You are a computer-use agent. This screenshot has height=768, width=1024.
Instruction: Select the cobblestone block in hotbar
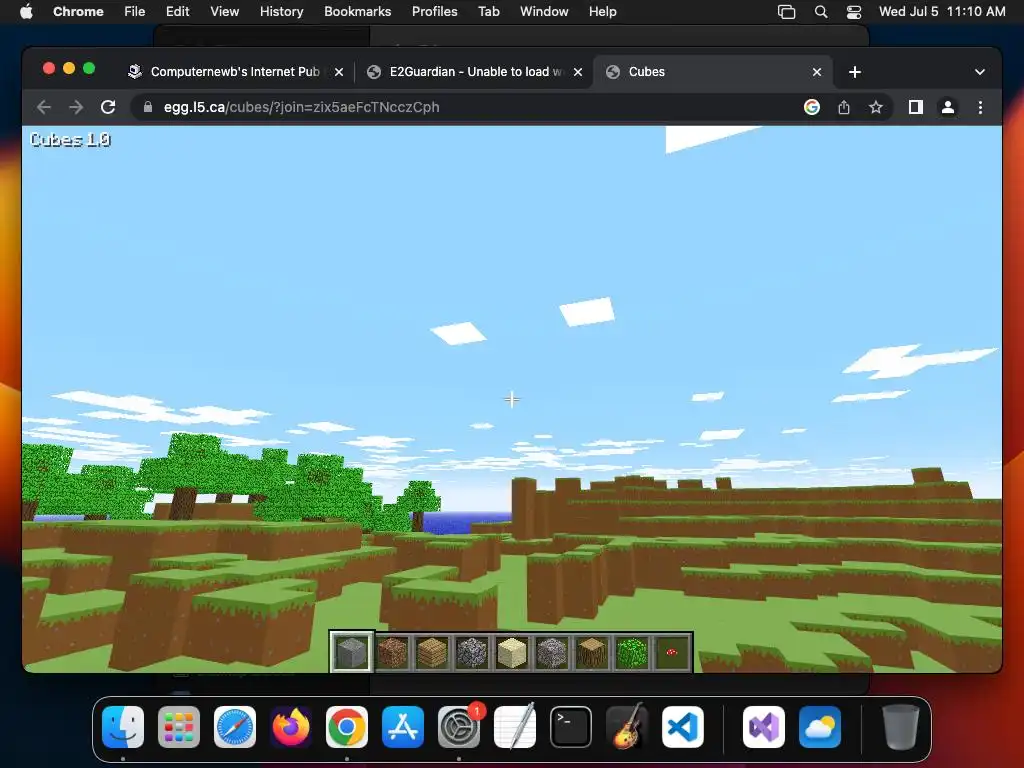pyautogui.click(x=472, y=652)
